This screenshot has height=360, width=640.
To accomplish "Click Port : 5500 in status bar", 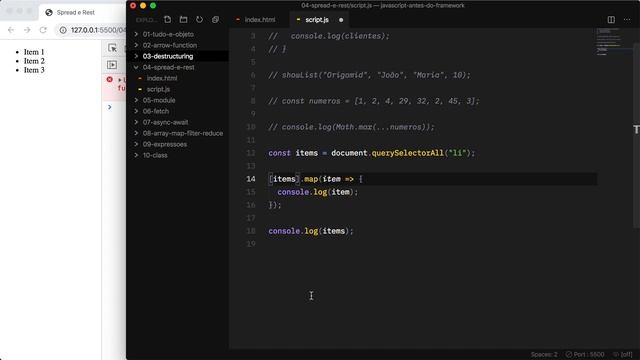I will tap(584, 354).
